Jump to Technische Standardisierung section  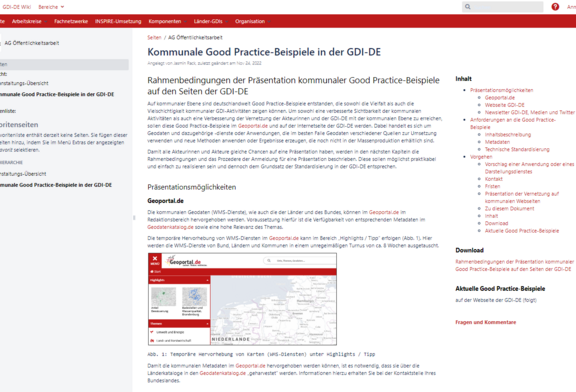(x=517, y=149)
